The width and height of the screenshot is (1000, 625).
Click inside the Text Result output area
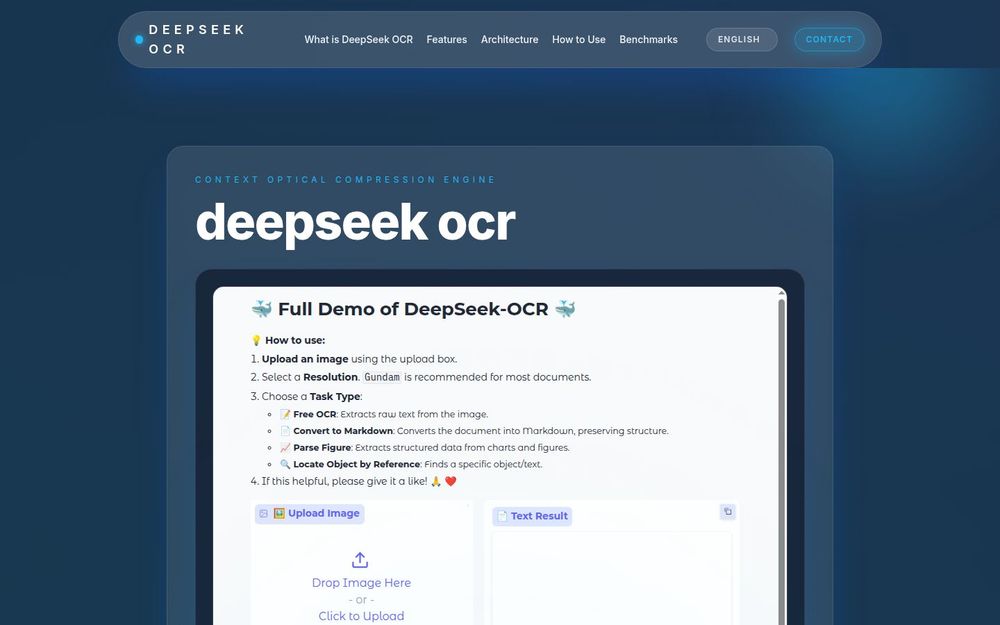coord(612,577)
